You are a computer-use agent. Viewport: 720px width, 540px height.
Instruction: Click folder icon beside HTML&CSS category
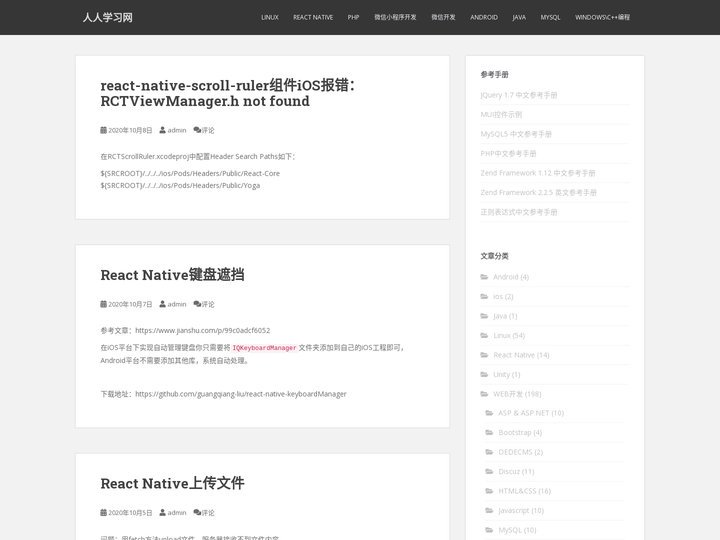coord(489,491)
